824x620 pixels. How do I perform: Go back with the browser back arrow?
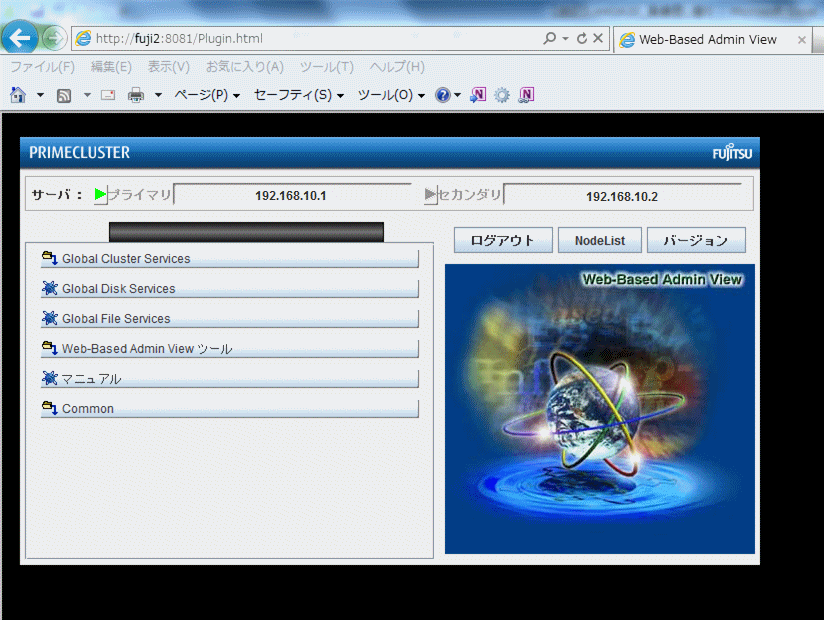click(x=20, y=37)
